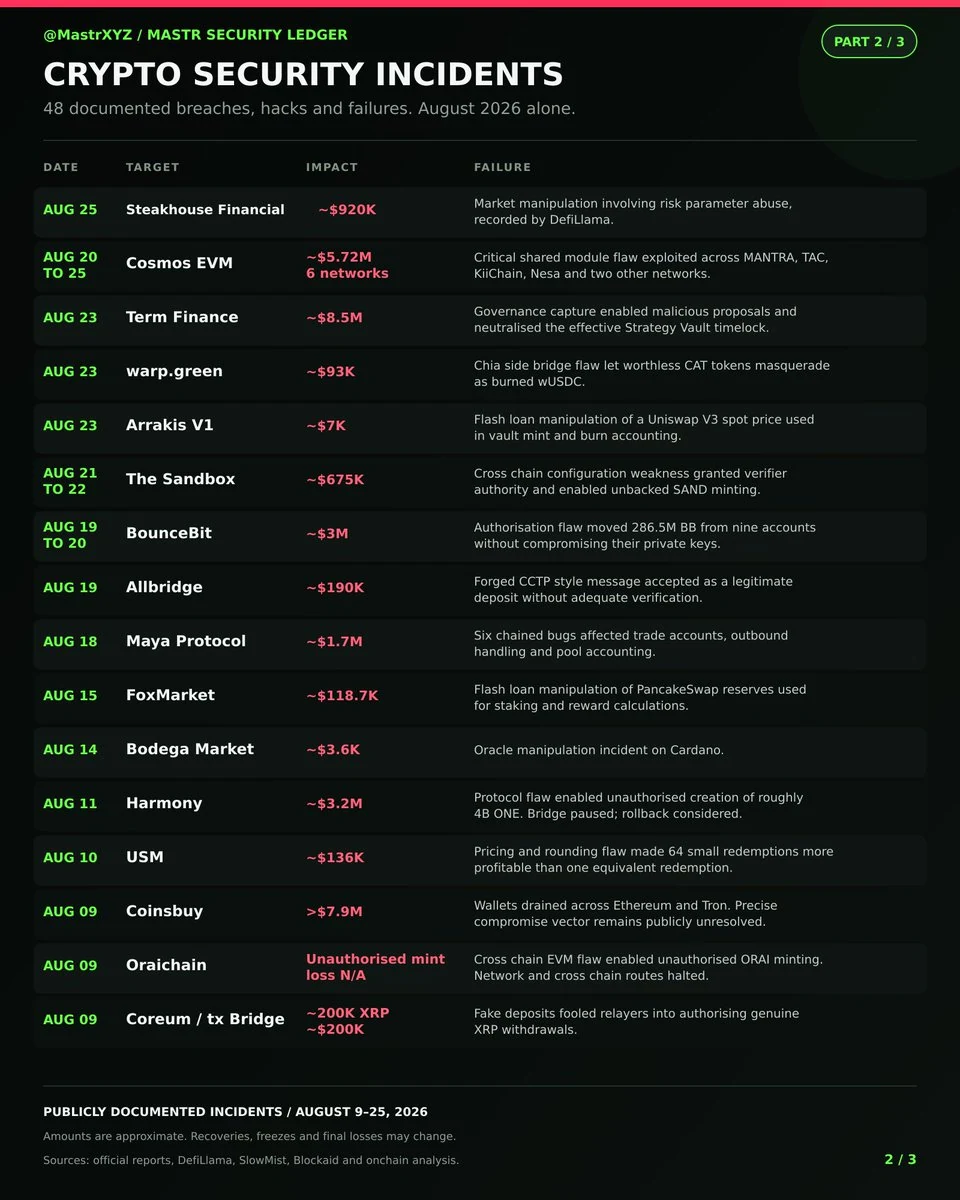
Task: Click the Oraichain Unauthorised mint text
Action: click(x=375, y=959)
